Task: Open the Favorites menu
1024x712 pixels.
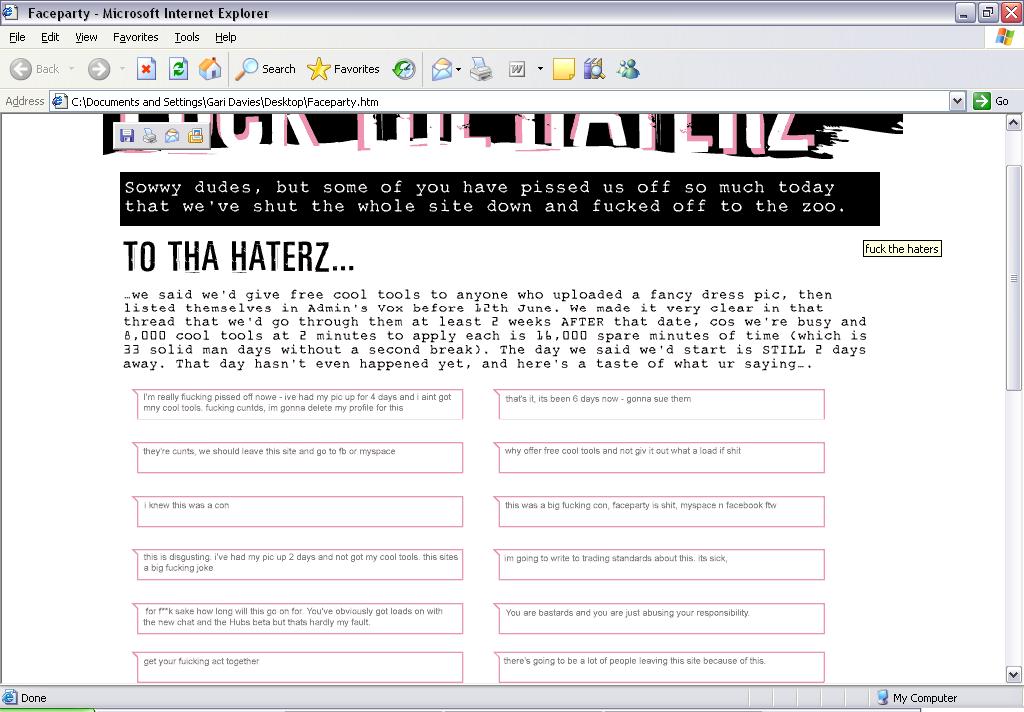Action: click(x=135, y=37)
